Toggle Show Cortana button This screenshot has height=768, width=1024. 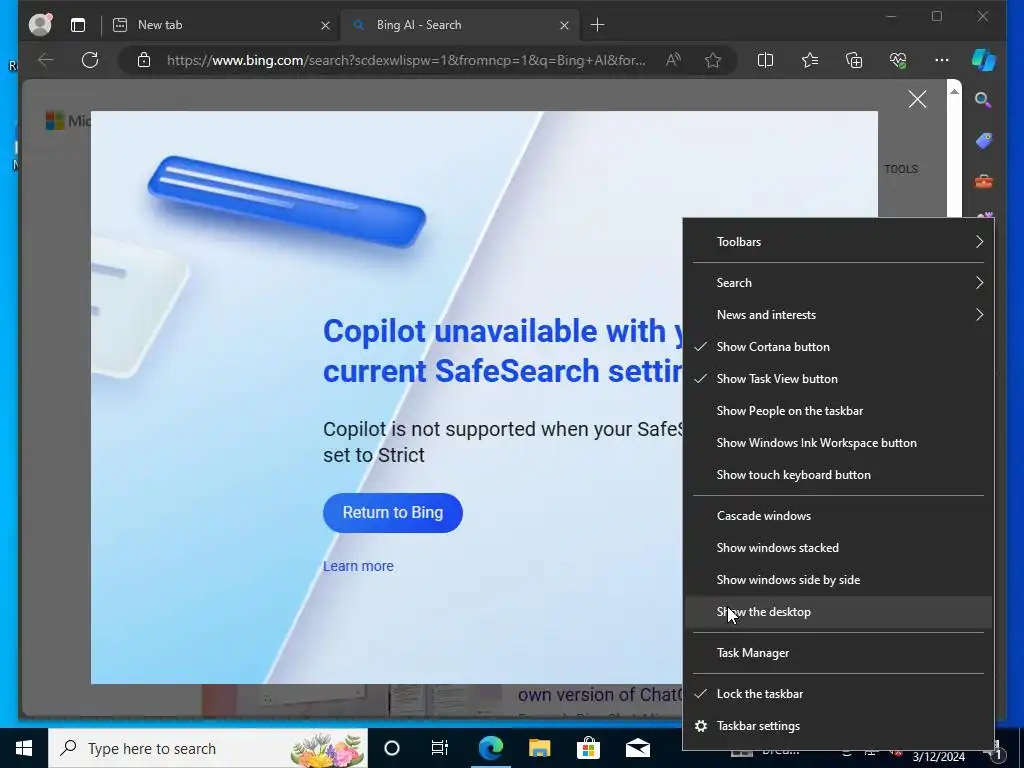(838, 347)
